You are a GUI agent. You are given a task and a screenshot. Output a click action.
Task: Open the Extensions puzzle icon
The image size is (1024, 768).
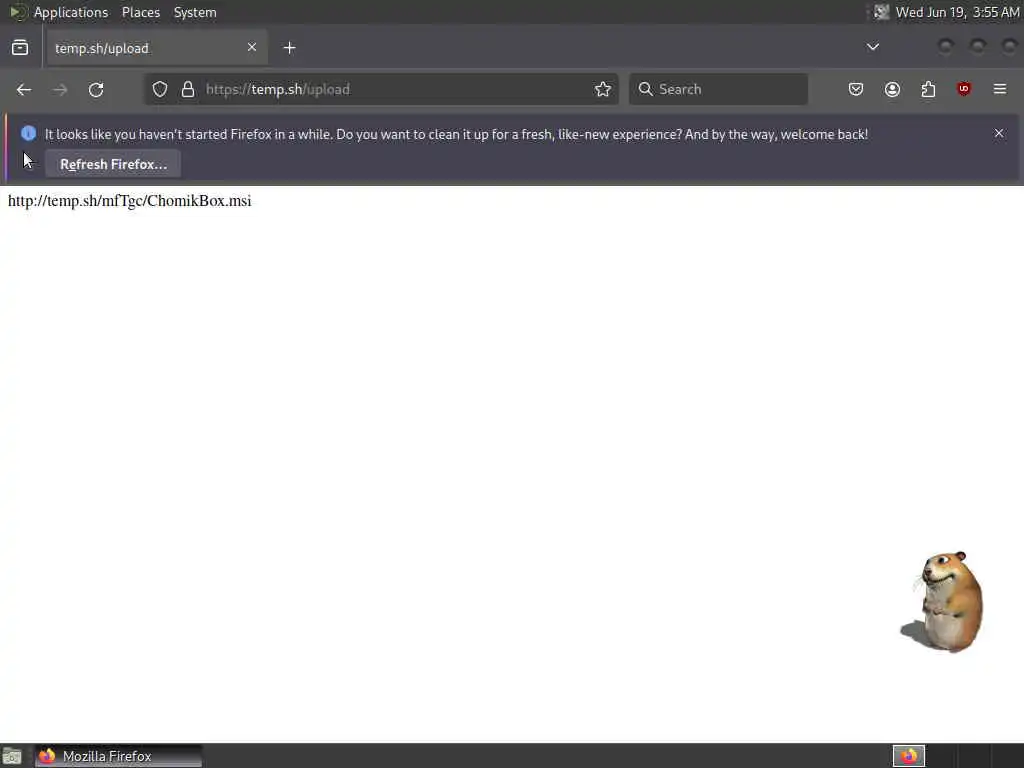928,89
